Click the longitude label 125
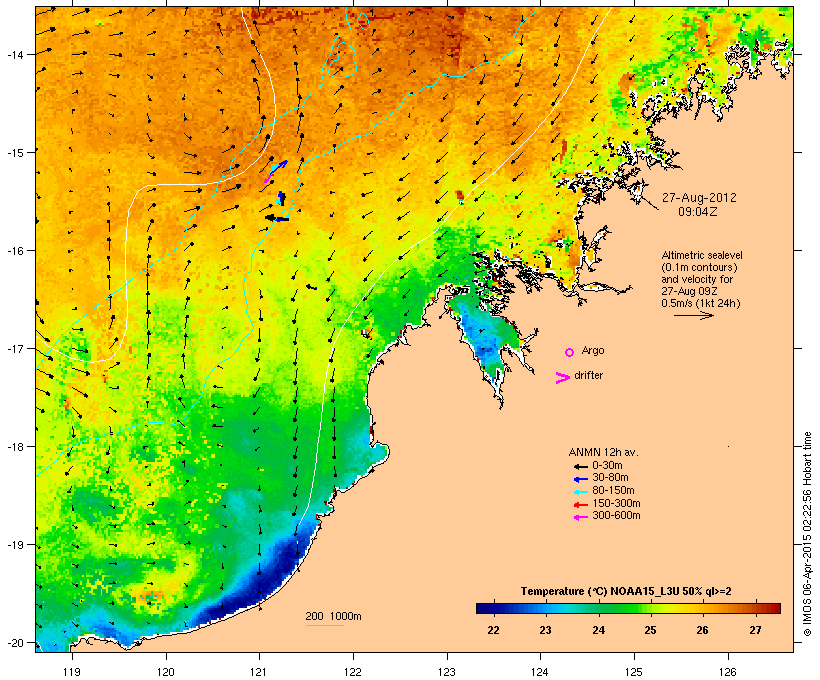820x680 pixels. (x=634, y=672)
